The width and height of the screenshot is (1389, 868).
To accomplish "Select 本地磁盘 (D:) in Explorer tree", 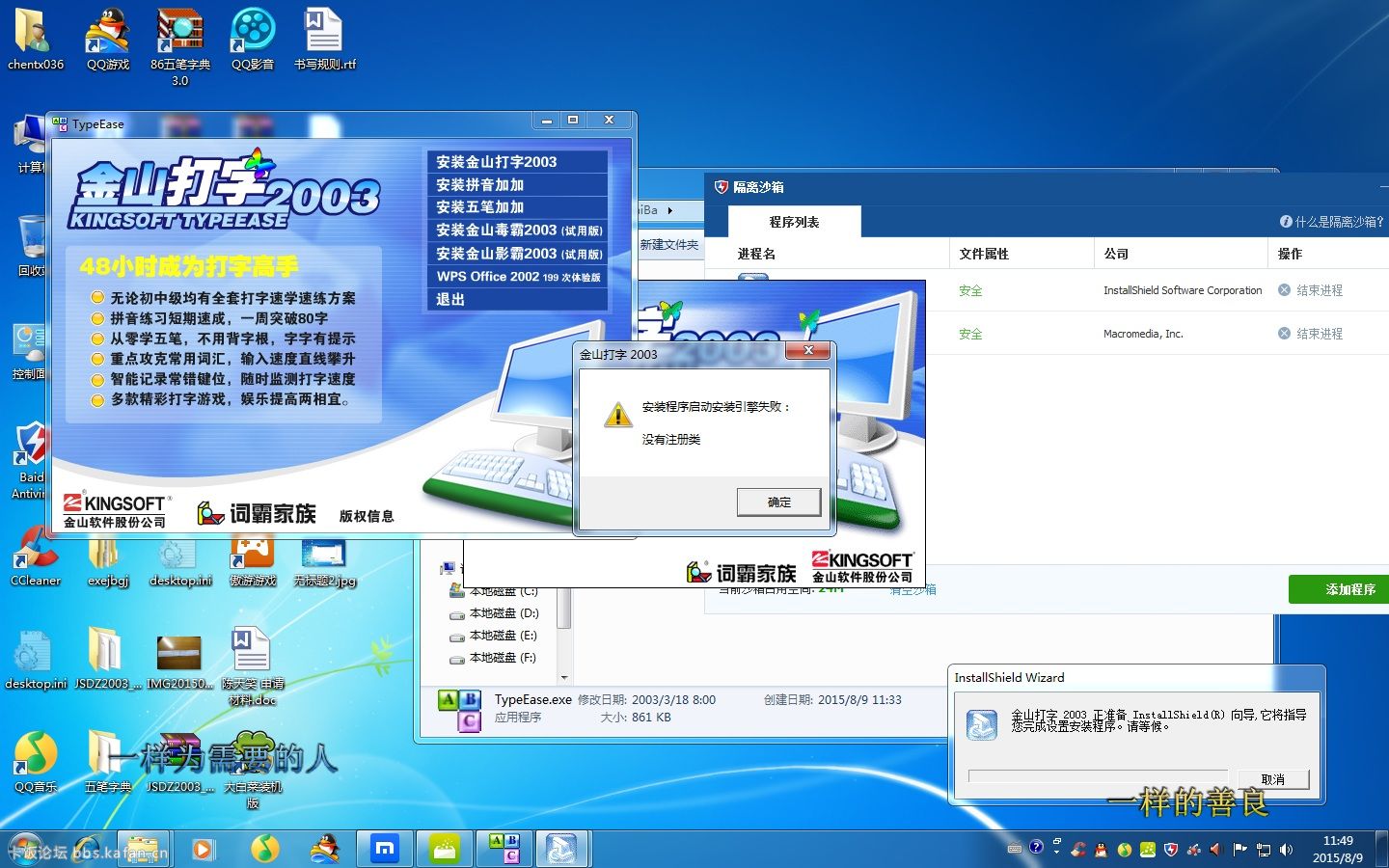I will [x=495, y=613].
